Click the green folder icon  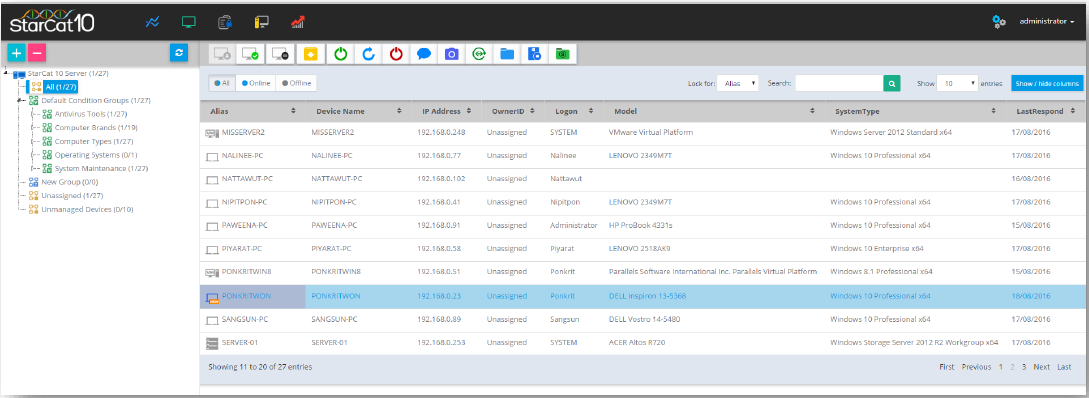[562, 53]
